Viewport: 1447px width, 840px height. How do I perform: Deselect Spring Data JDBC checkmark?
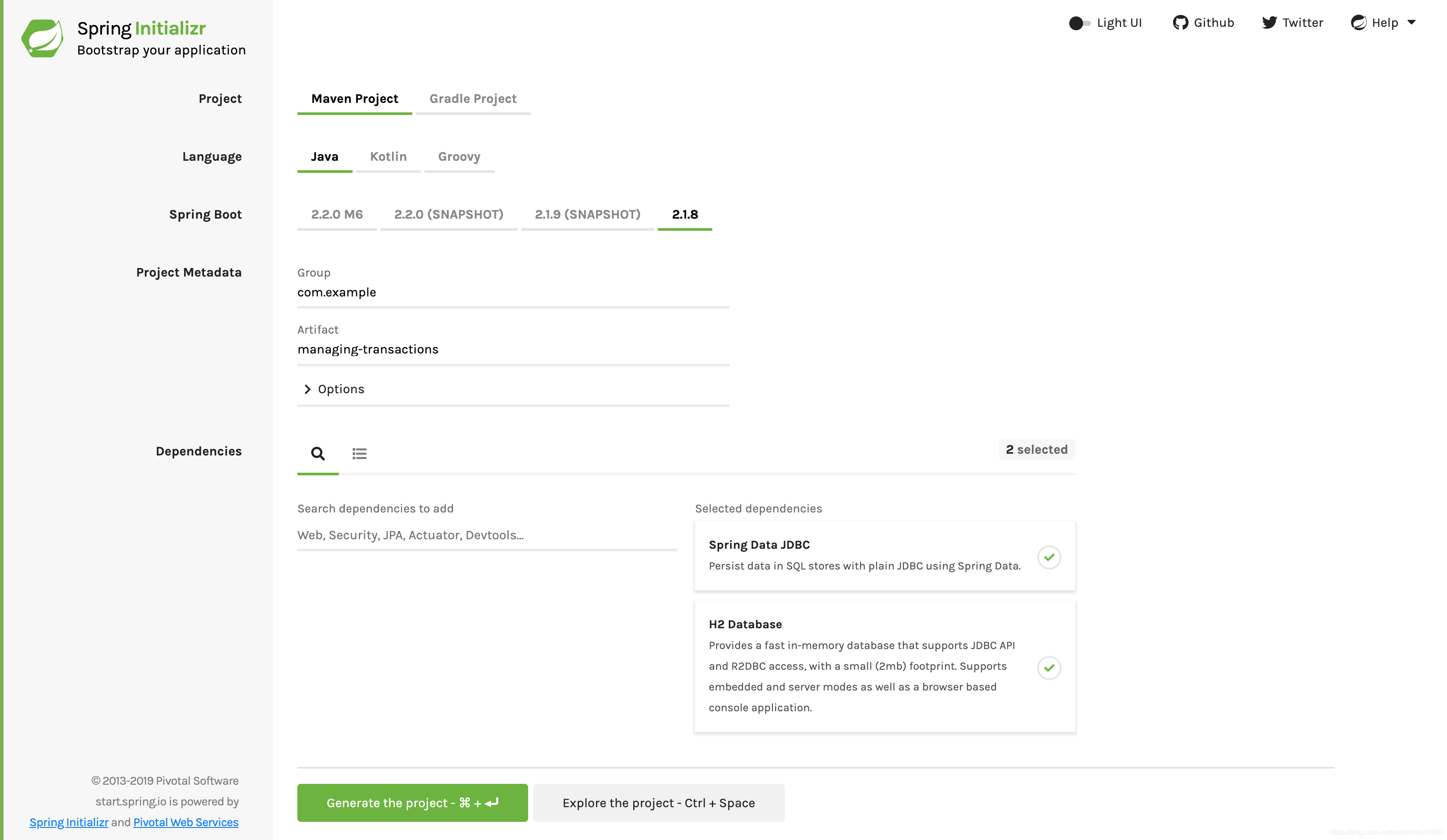(x=1049, y=557)
